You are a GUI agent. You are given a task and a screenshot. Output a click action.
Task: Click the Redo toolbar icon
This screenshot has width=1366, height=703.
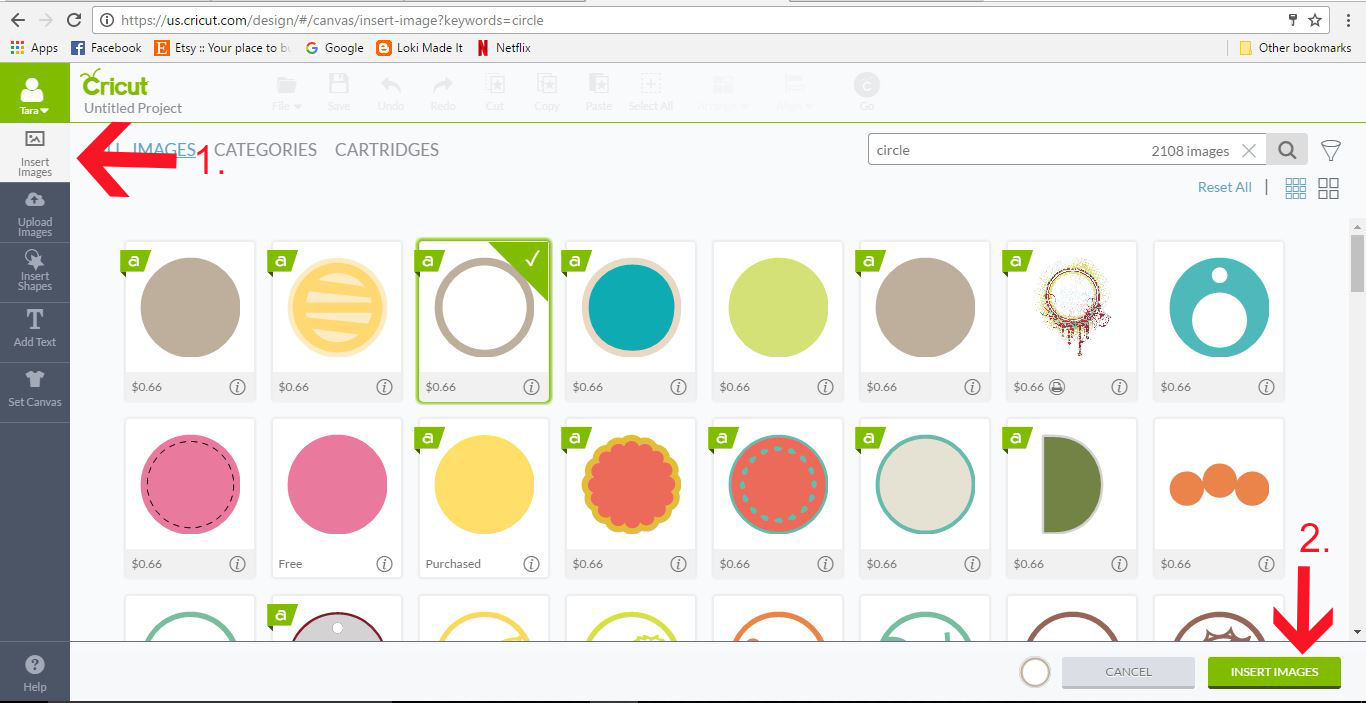442,93
